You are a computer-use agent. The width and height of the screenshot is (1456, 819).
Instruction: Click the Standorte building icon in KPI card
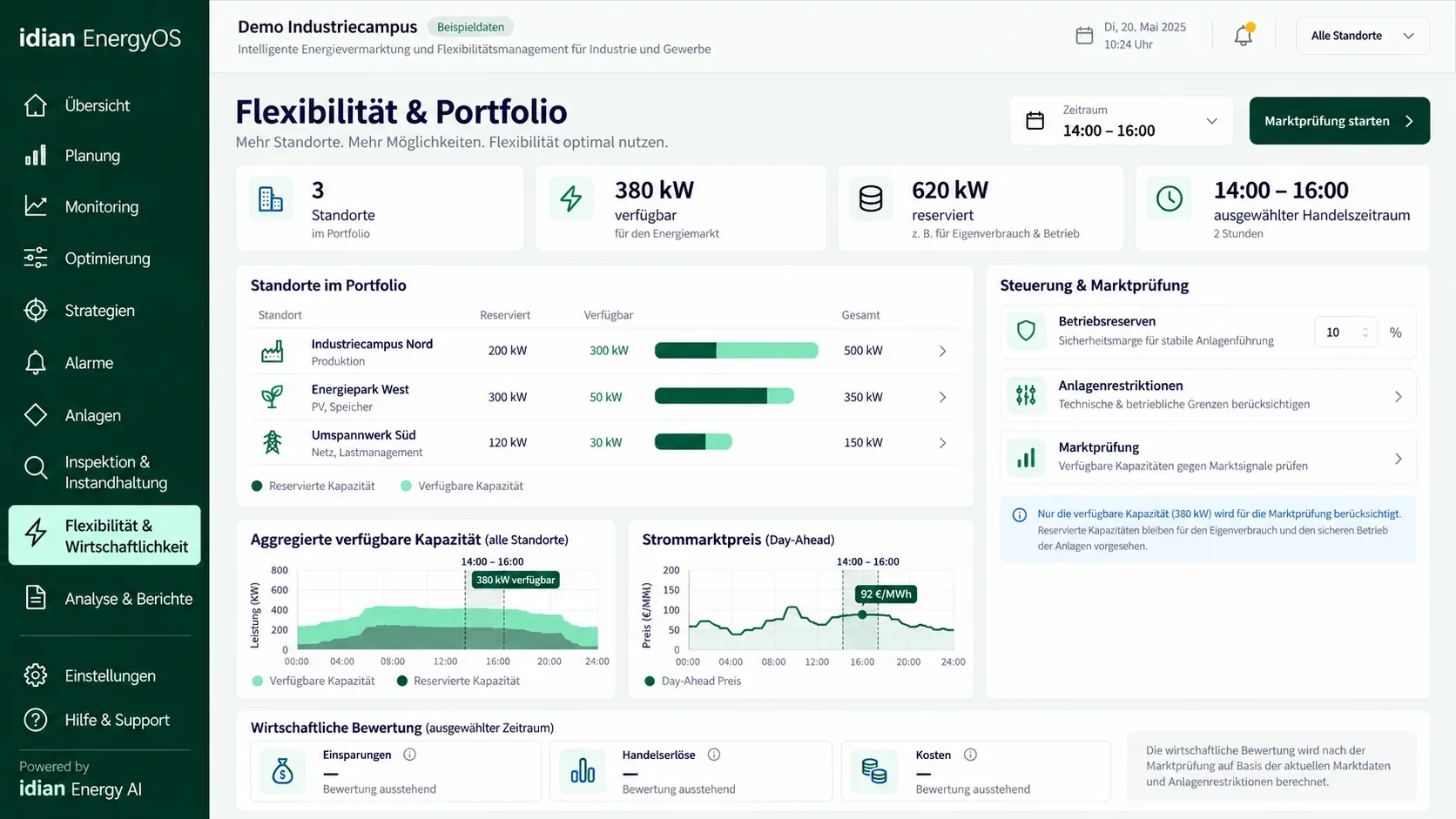(x=271, y=199)
